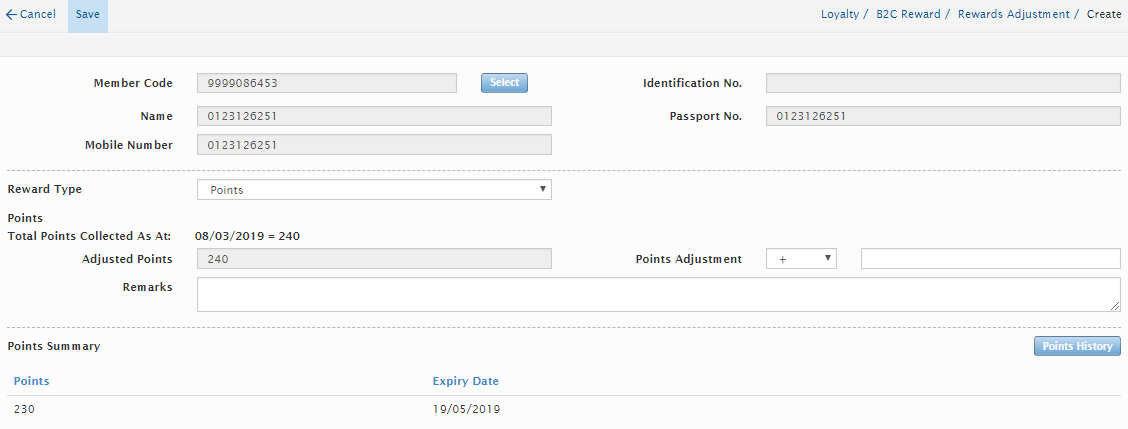Sort by Points column header
Screen dimensions: 1128x429
coord(31,381)
